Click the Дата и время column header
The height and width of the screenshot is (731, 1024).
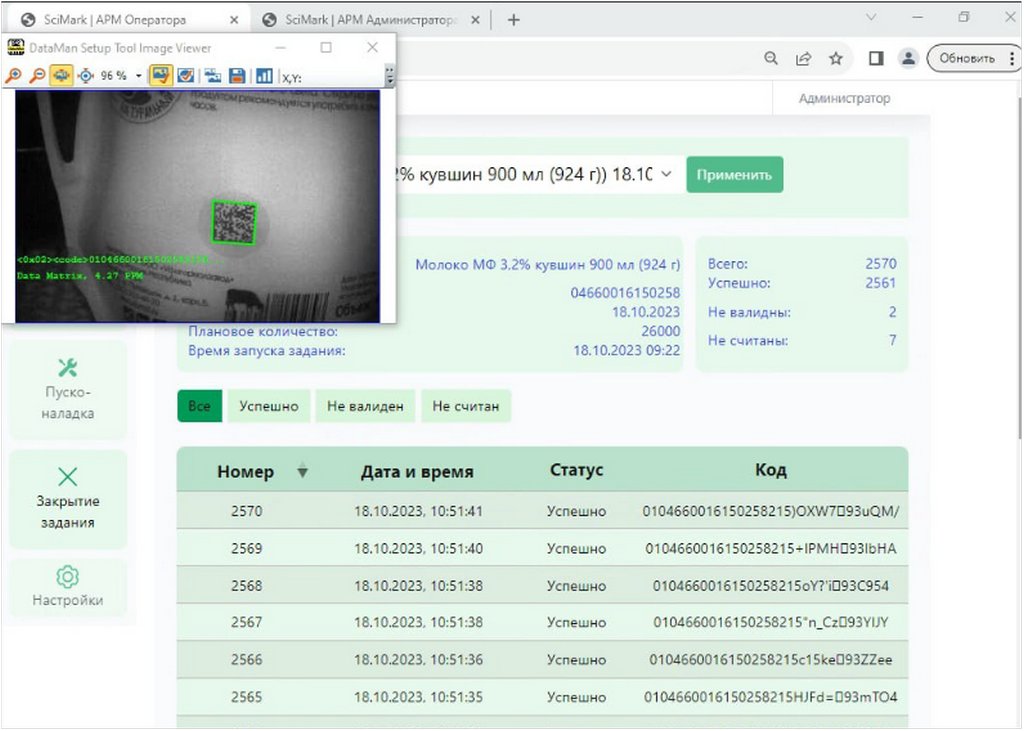[x=417, y=471]
